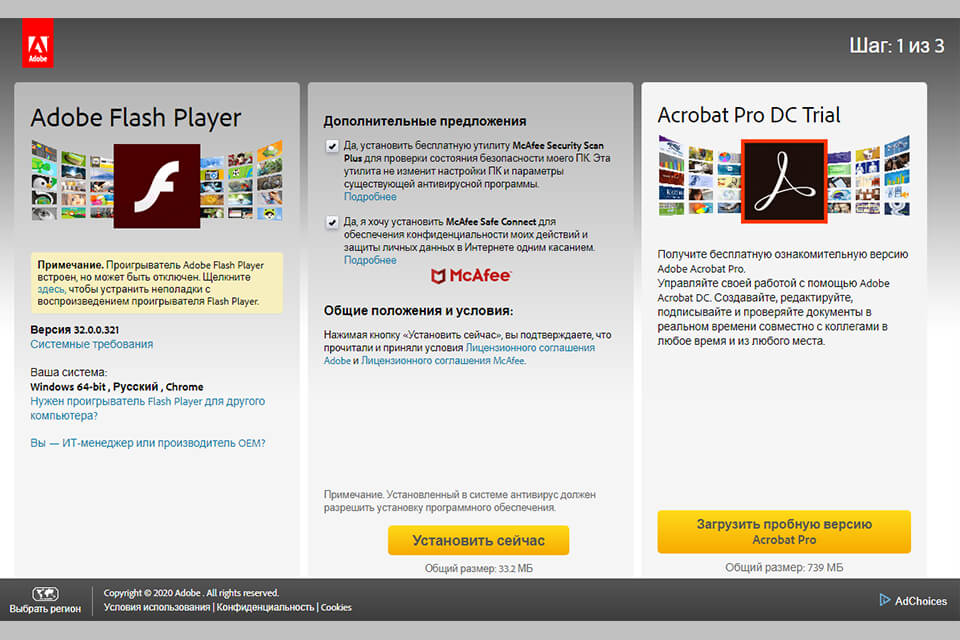Select the Acrobat Pro DC icon
Viewport: 960px width, 640px height.
click(x=784, y=183)
